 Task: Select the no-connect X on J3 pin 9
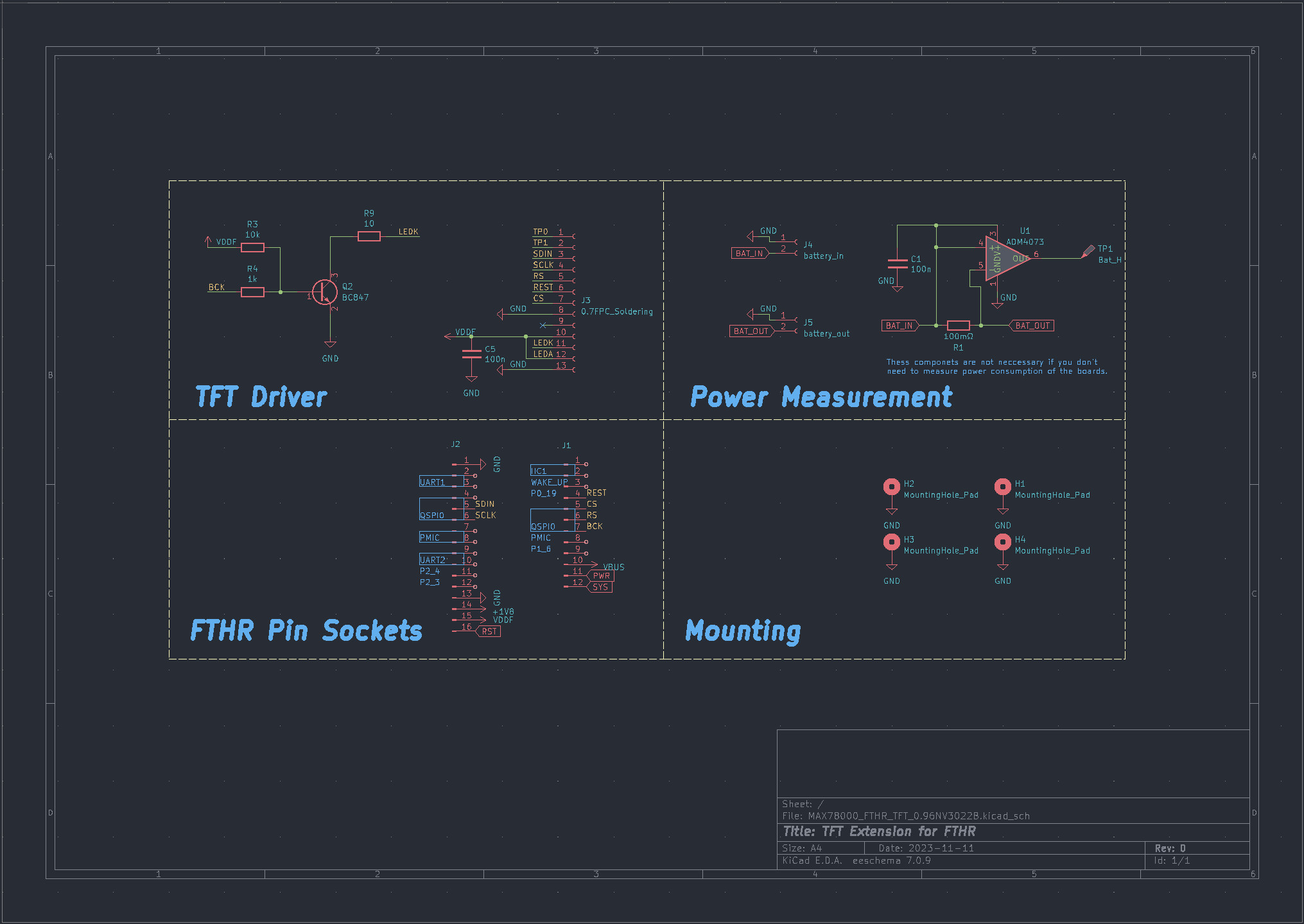pos(543,326)
